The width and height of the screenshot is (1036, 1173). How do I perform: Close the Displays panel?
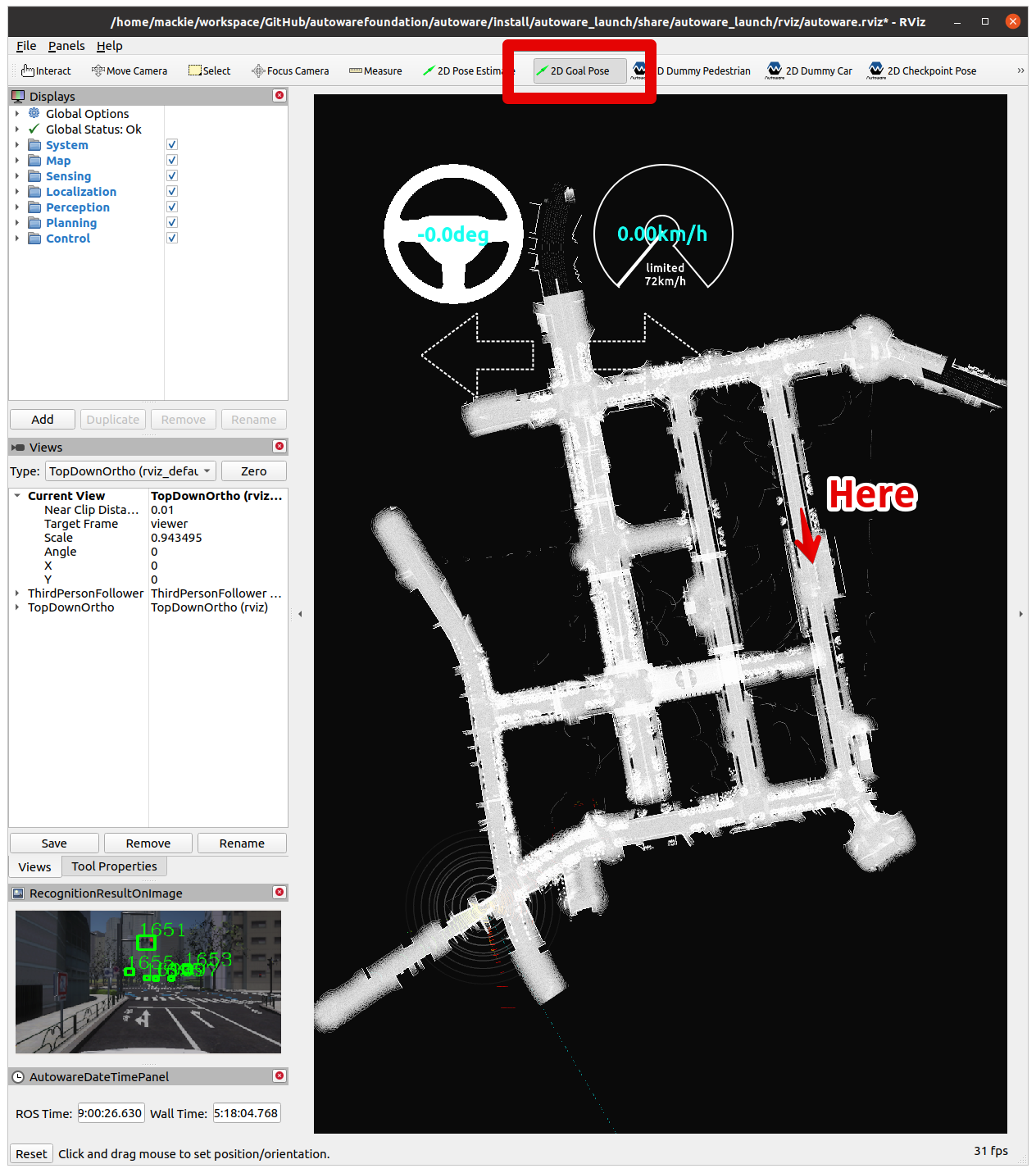(279, 96)
